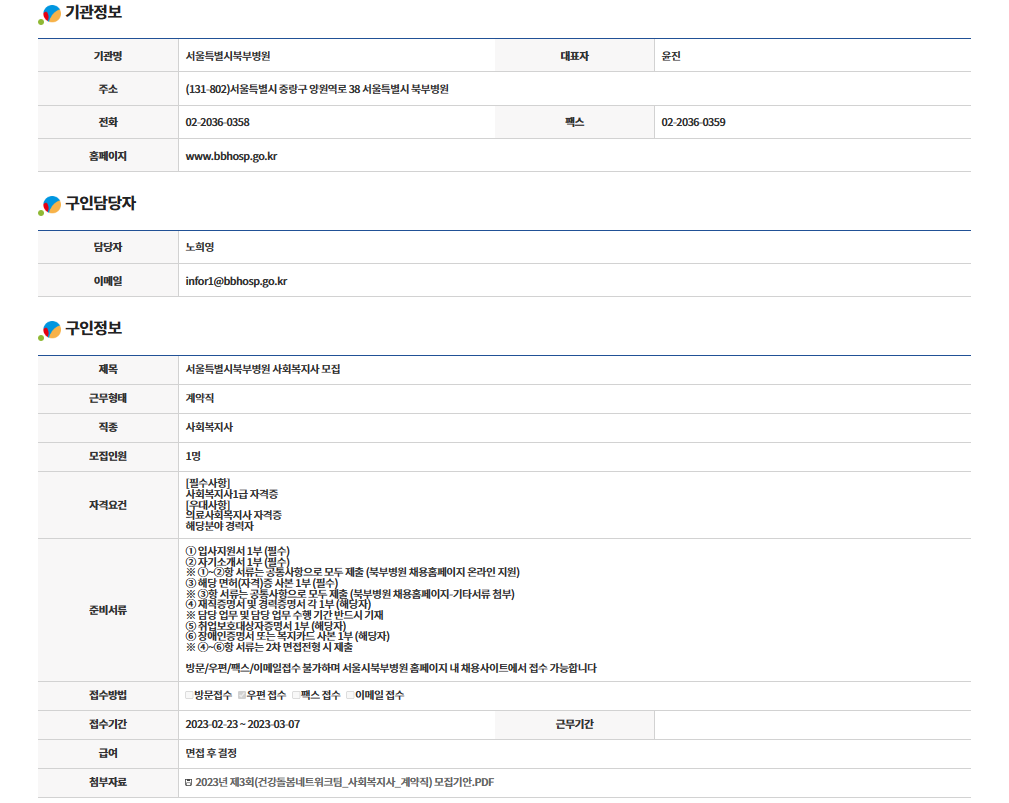Select the title 서울특별시북부병원 사회복지사 모집
This screenshot has width=1009, height=803.
pos(263,369)
